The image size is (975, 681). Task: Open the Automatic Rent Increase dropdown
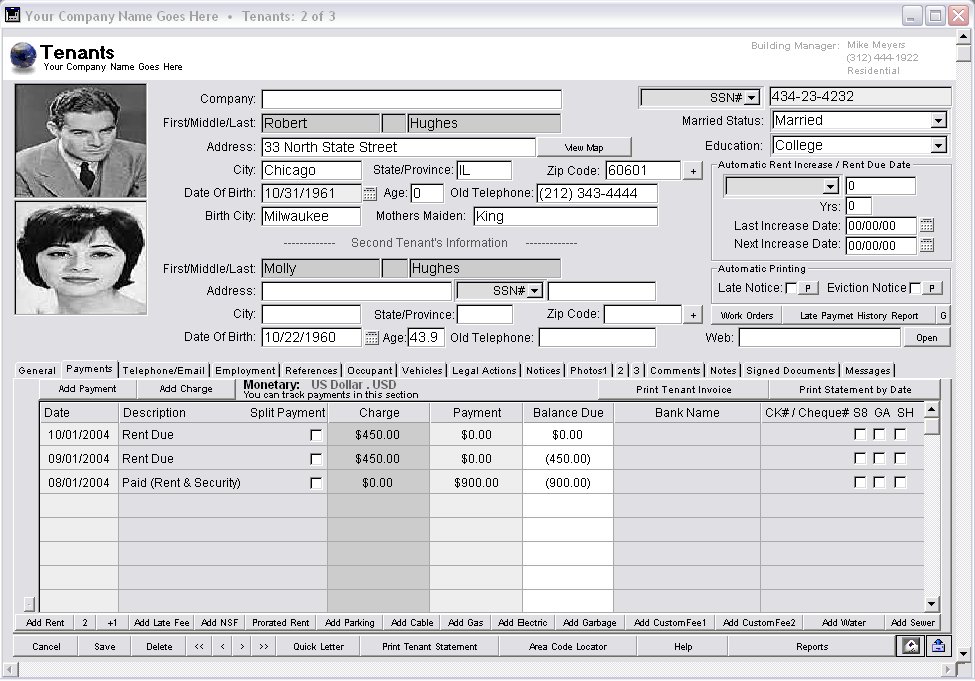pyautogui.click(x=831, y=186)
